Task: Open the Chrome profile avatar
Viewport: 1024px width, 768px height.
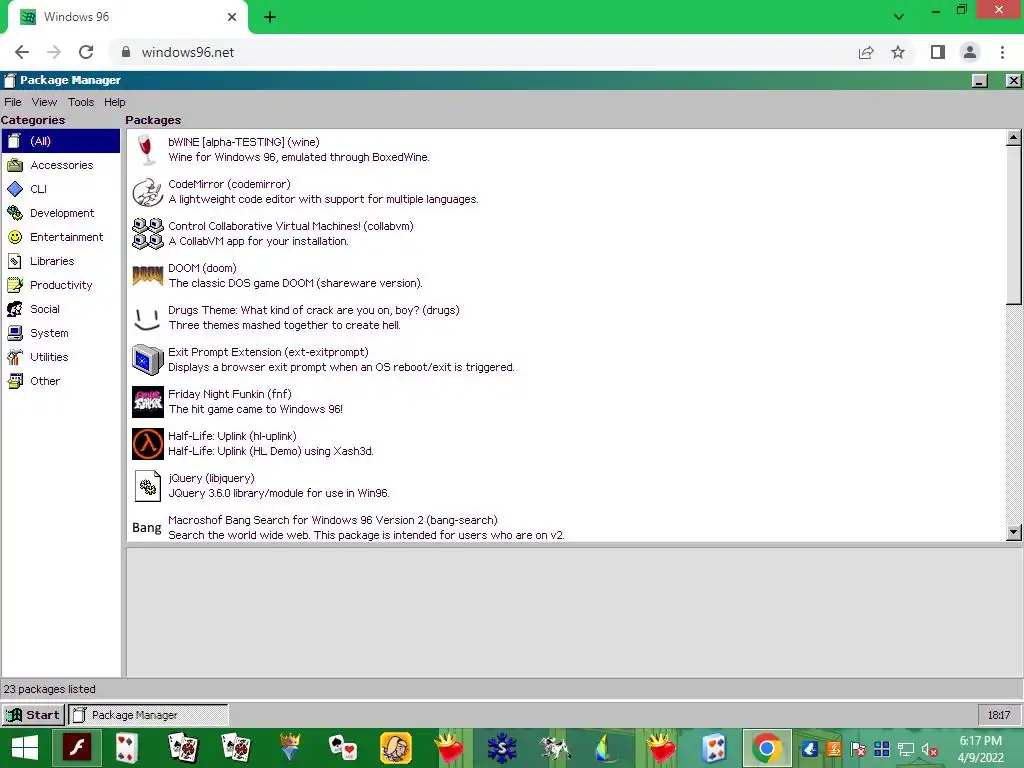Action: 970,52
